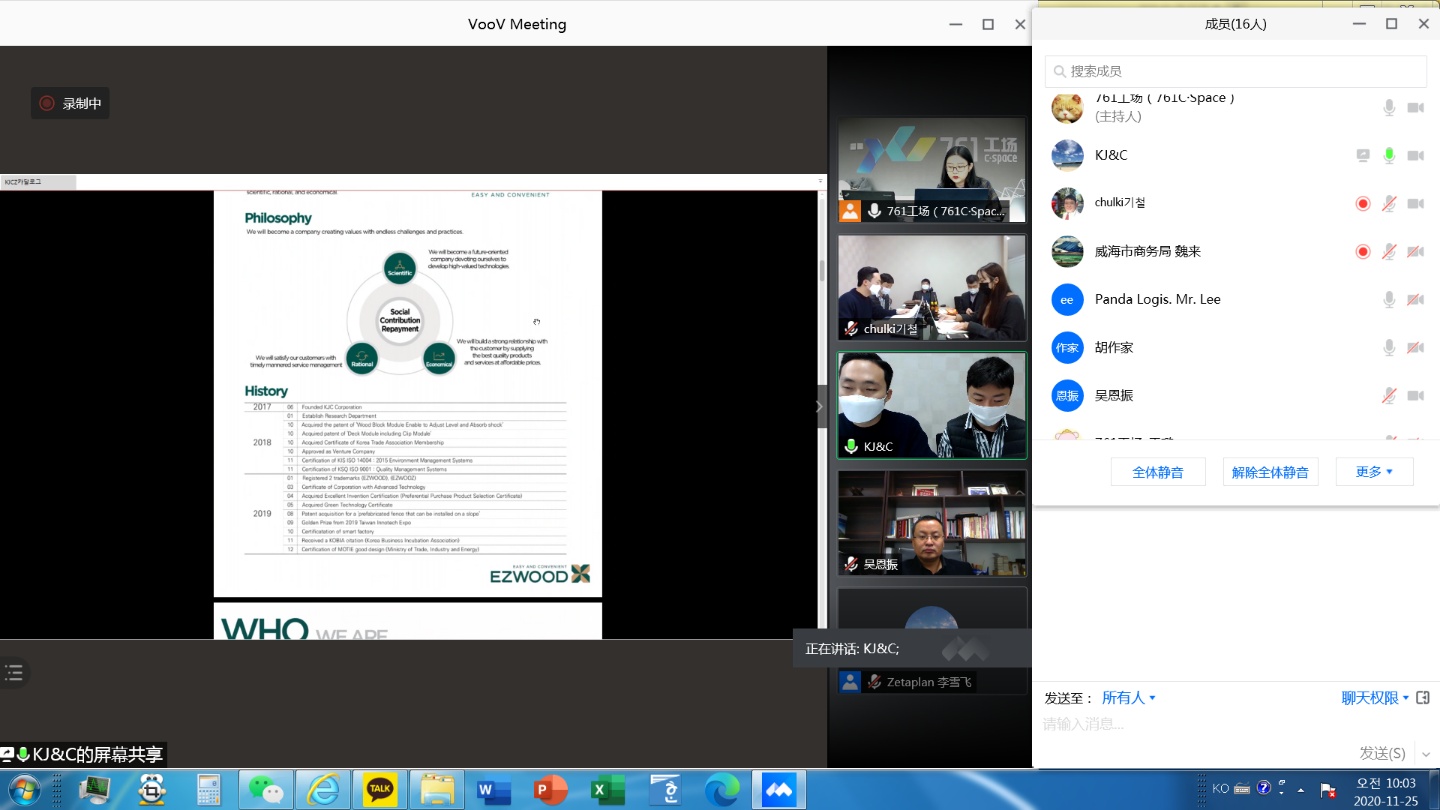The height and width of the screenshot is (810, 1440).
Task: Click KO language indicator in tray
Action: [1220, 789]
